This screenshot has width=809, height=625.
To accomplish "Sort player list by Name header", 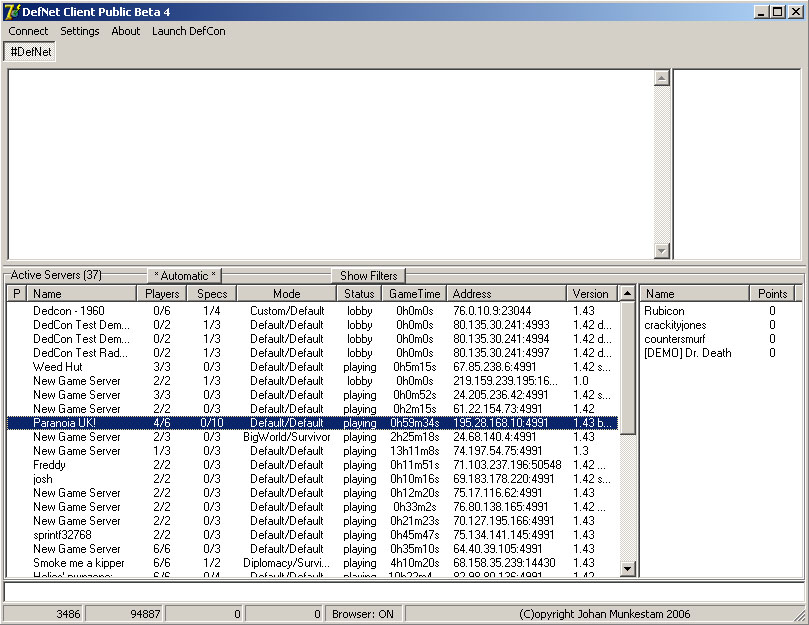I will pos(694,294).
